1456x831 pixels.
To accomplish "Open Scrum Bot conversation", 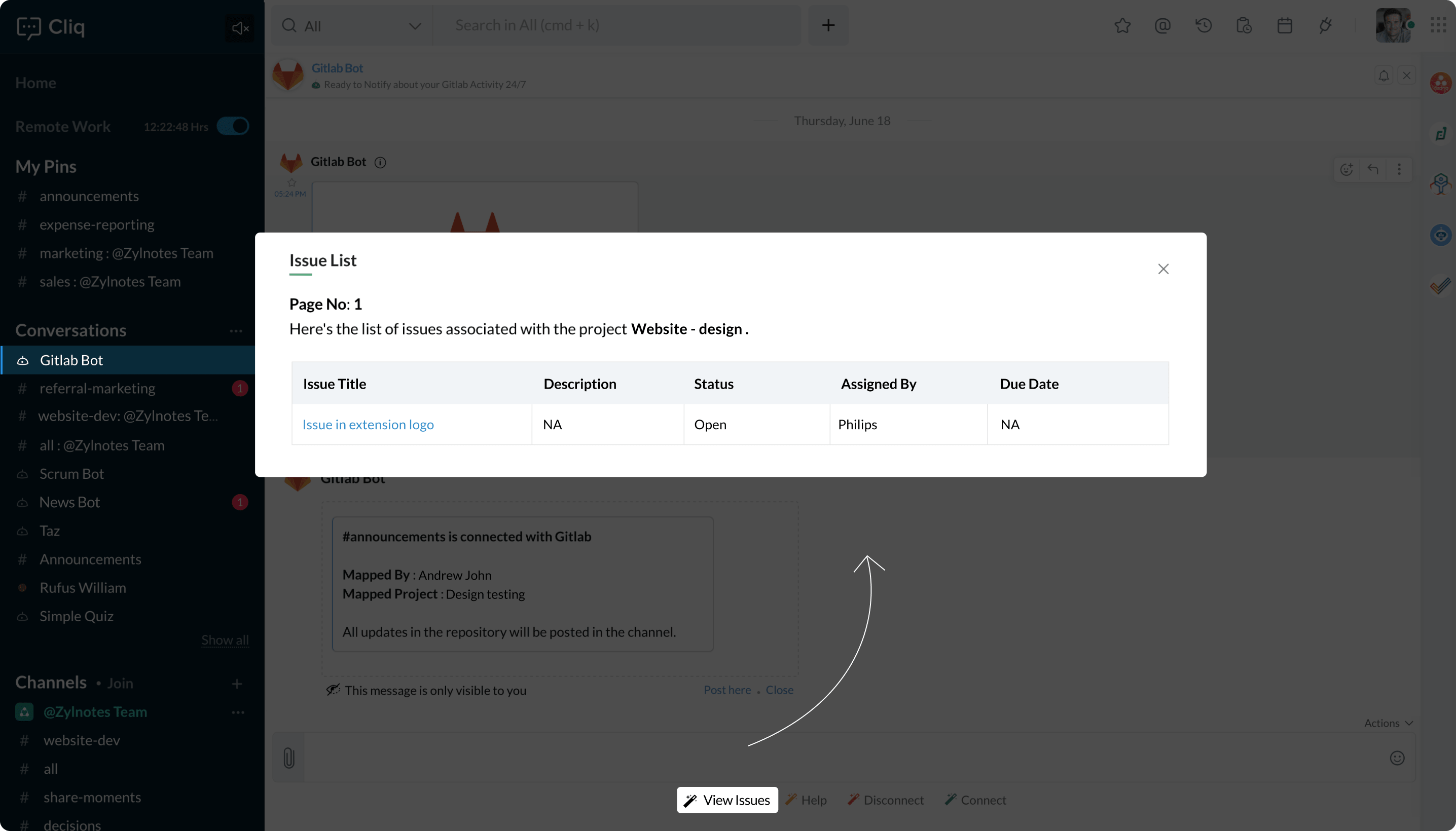I will (71, 474).
